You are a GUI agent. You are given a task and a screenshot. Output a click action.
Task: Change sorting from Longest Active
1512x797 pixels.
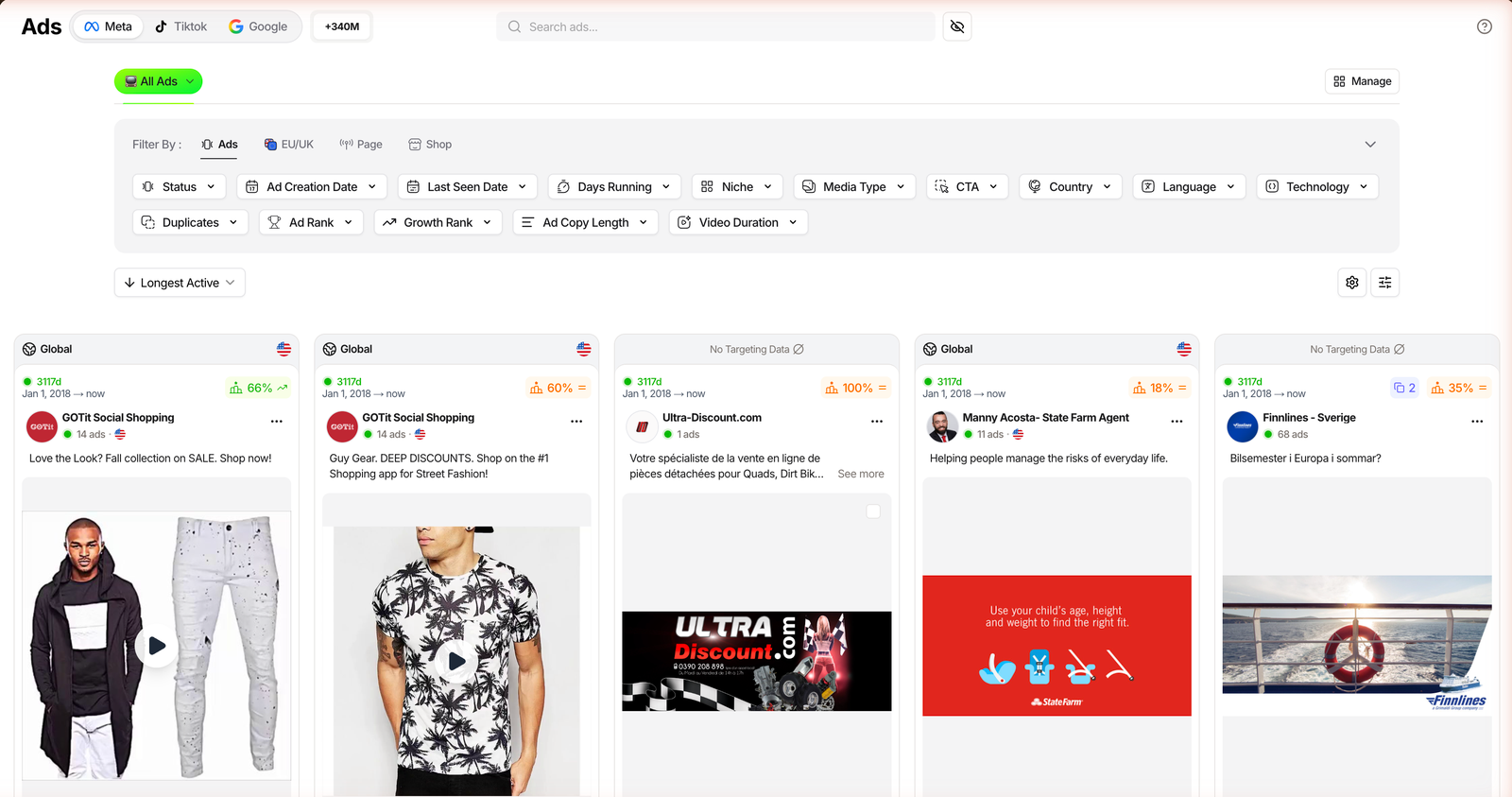click(180, 283)
